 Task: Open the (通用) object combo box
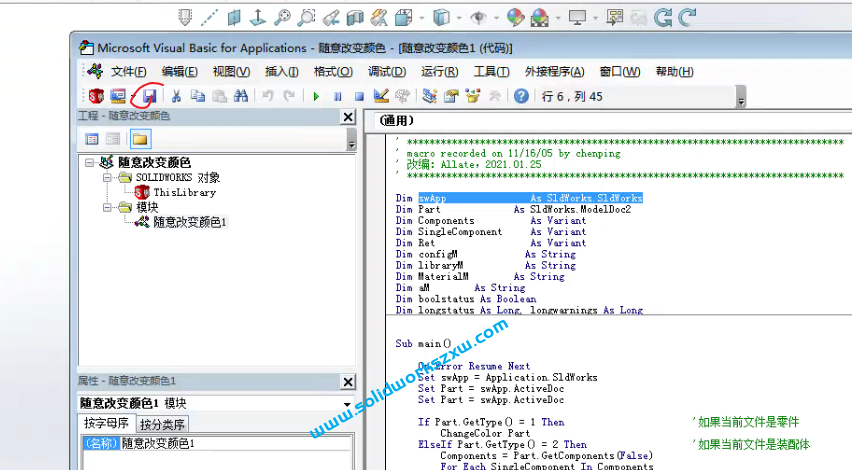coord(613,121)
